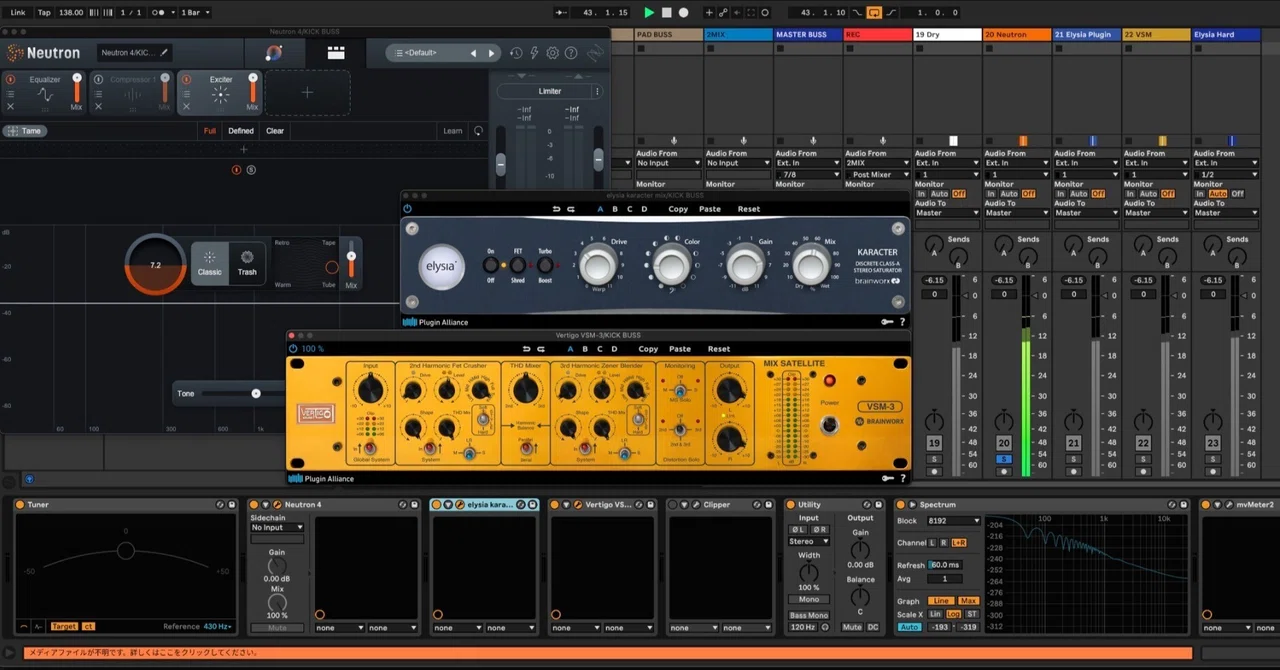The image size is (1280, 670).
Task: Click Copy in the elysia karacter toolbar
Action: 678,209
